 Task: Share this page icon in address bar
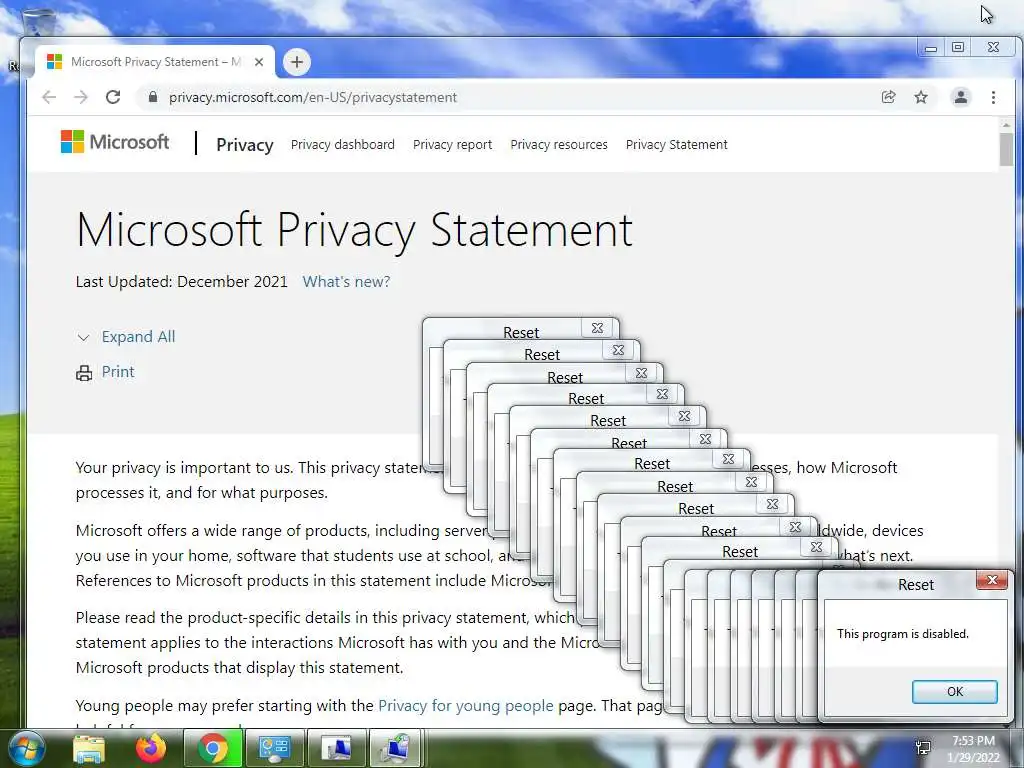(888, 97)
